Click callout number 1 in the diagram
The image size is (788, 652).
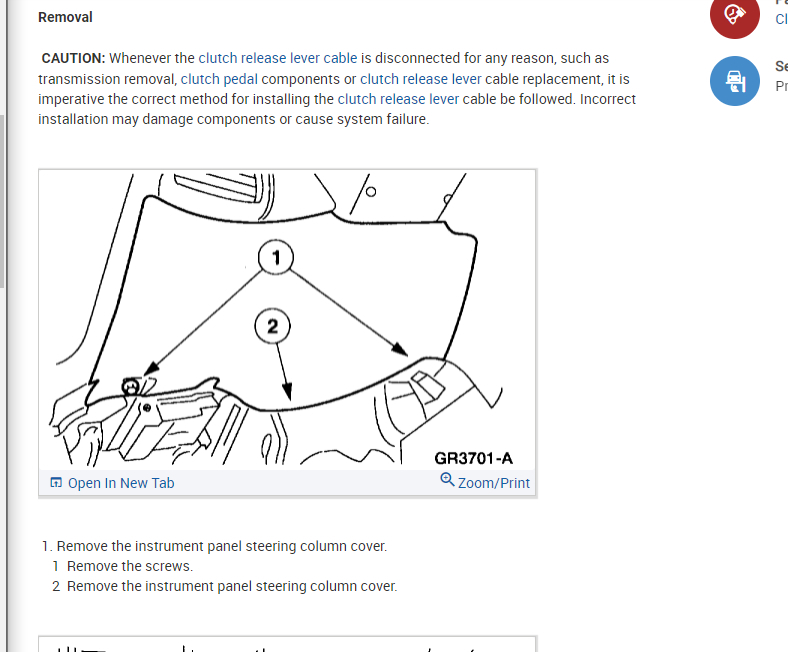[276, 257]
